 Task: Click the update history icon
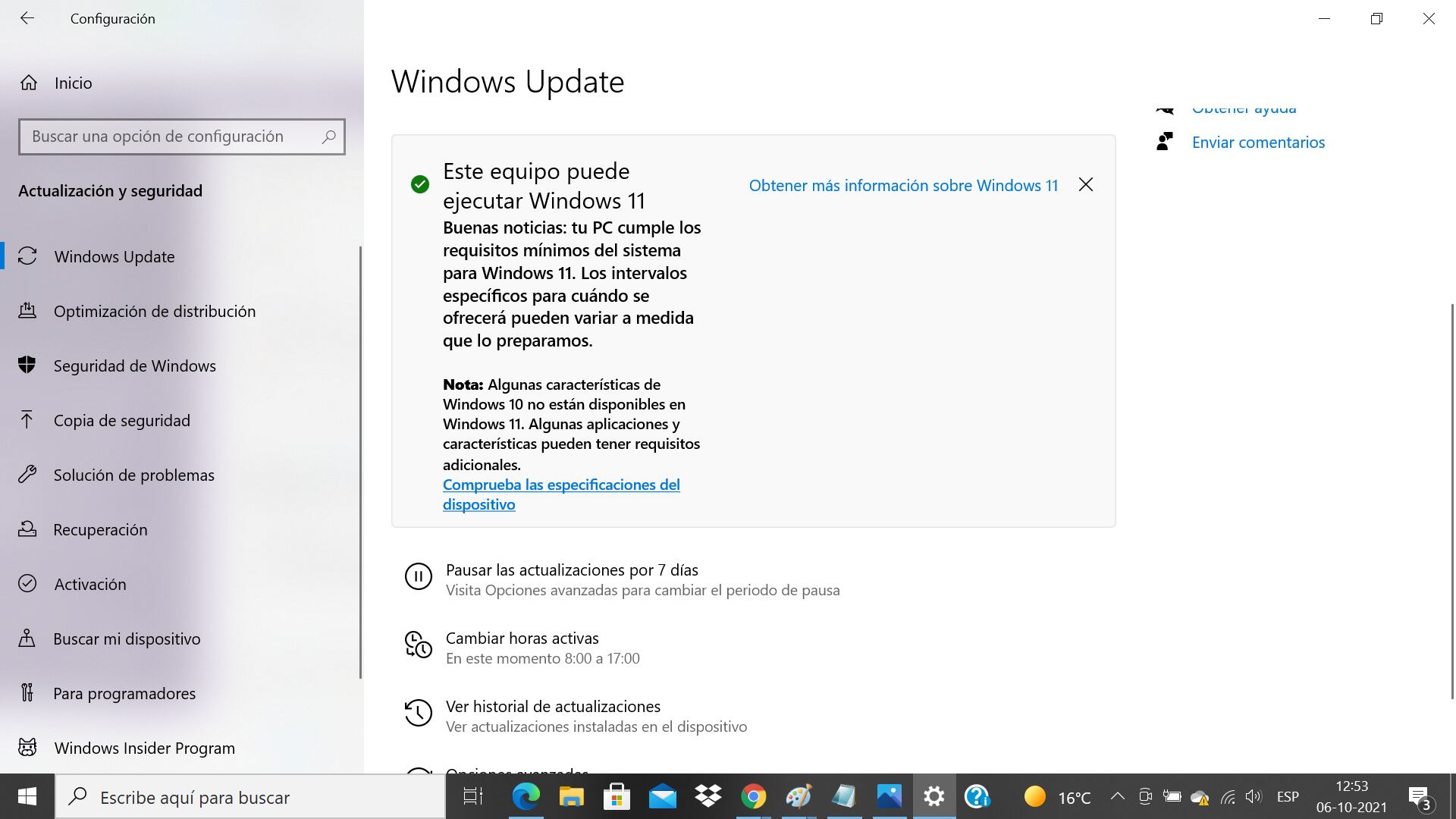[419, 713]
